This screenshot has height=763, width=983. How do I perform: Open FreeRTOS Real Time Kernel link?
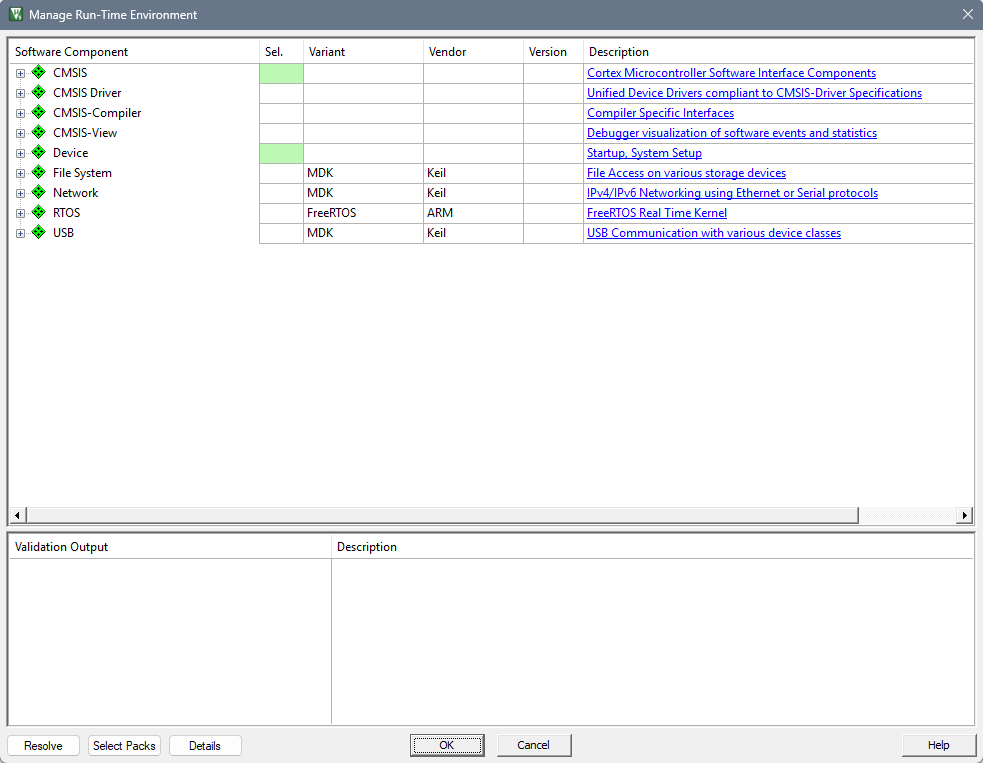656,213
